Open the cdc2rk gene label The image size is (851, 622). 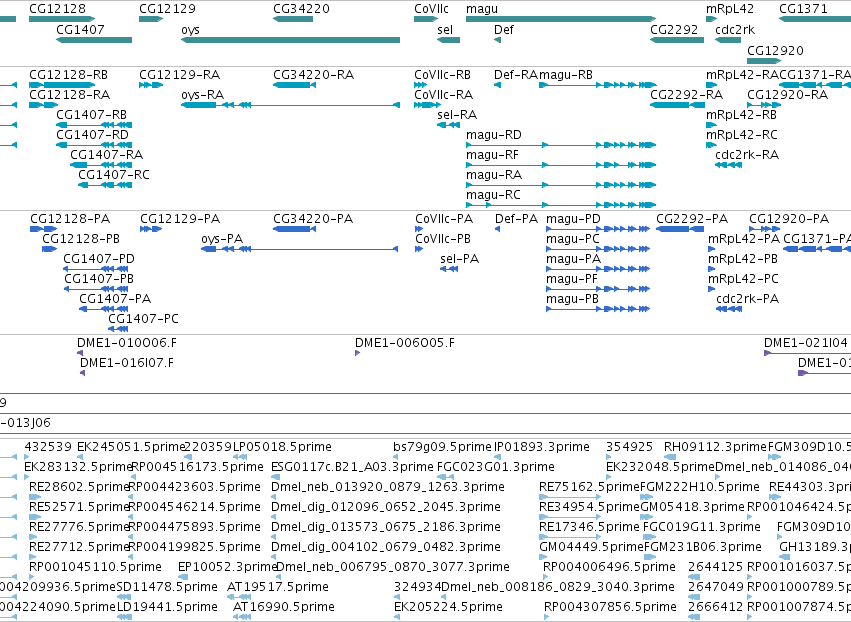click(x=735, y=29)
